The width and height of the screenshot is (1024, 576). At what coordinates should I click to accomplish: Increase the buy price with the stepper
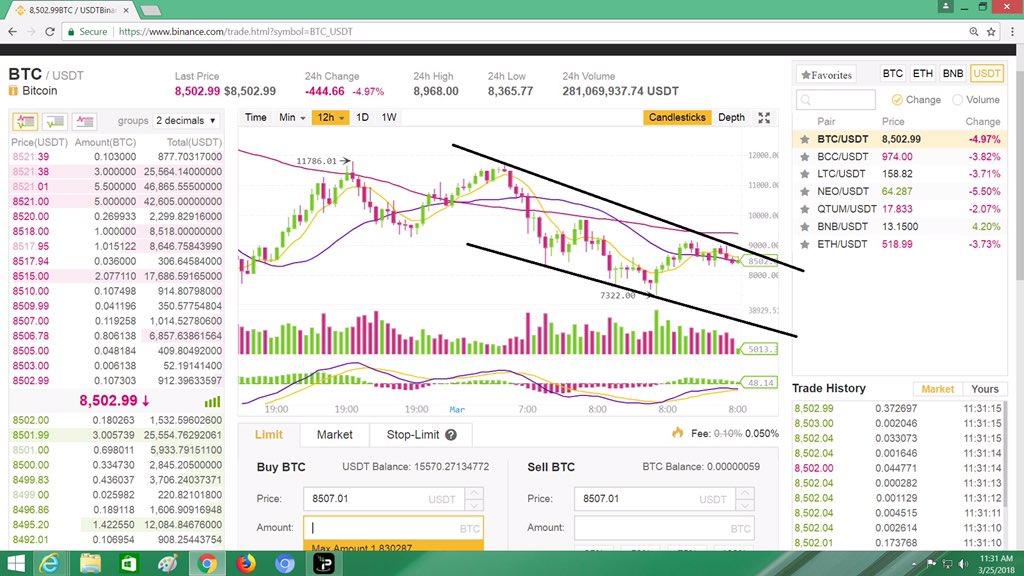click(474, 493)
